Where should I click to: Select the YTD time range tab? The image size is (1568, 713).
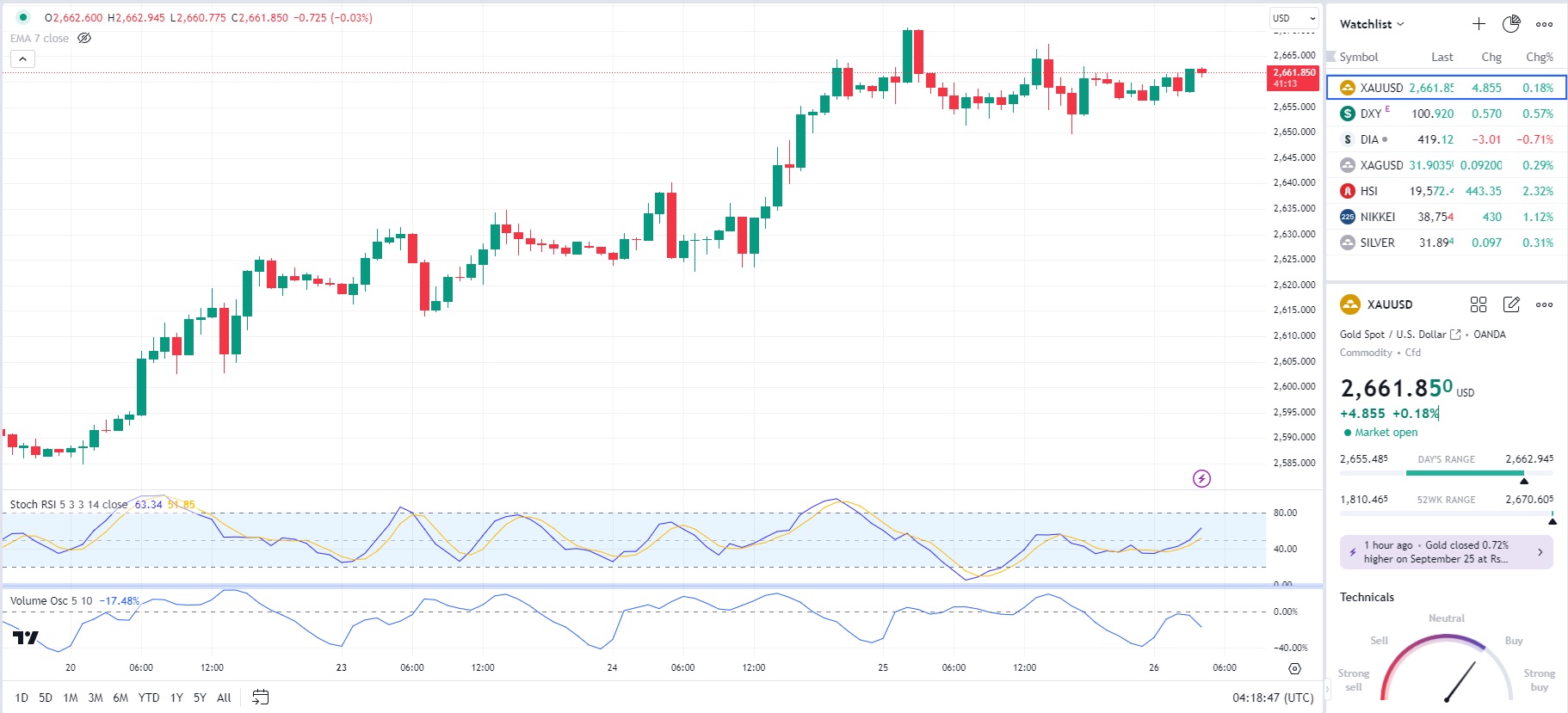pos(149,698)
